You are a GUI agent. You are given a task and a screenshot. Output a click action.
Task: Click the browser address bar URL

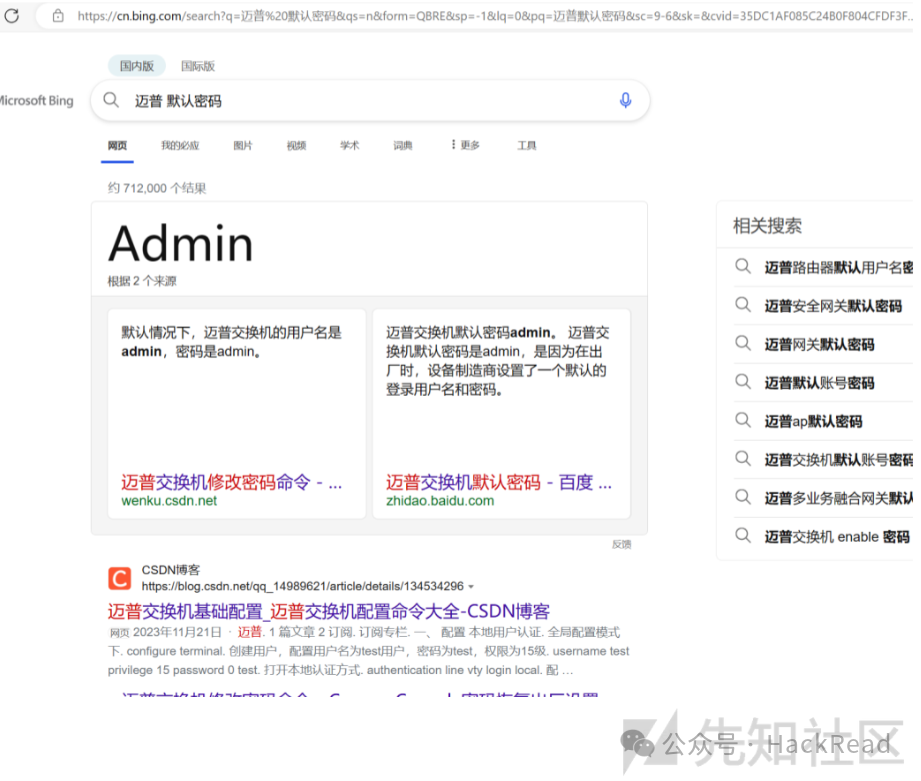pyautogui.click(x=495, y=16)
